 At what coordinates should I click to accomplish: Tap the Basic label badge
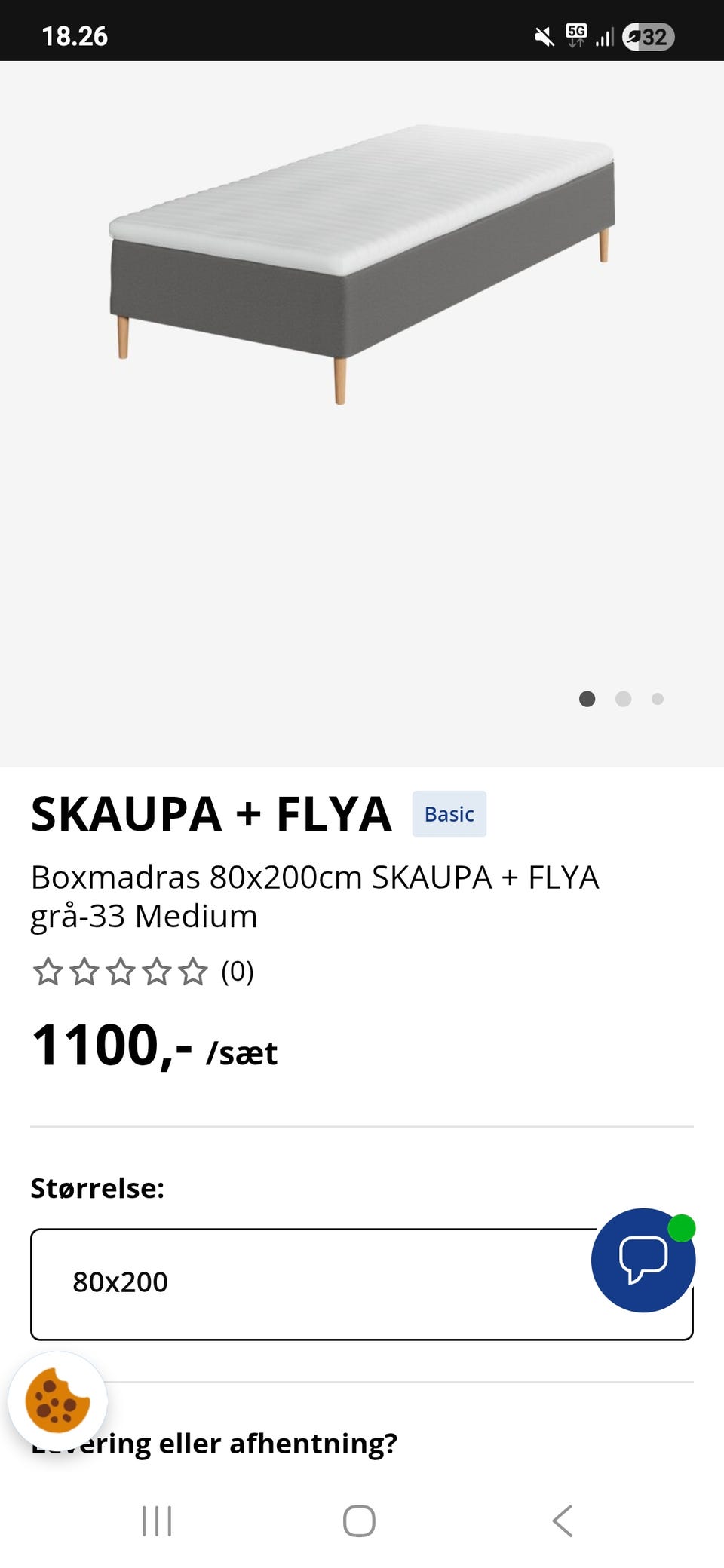click(x=449, y=814)
